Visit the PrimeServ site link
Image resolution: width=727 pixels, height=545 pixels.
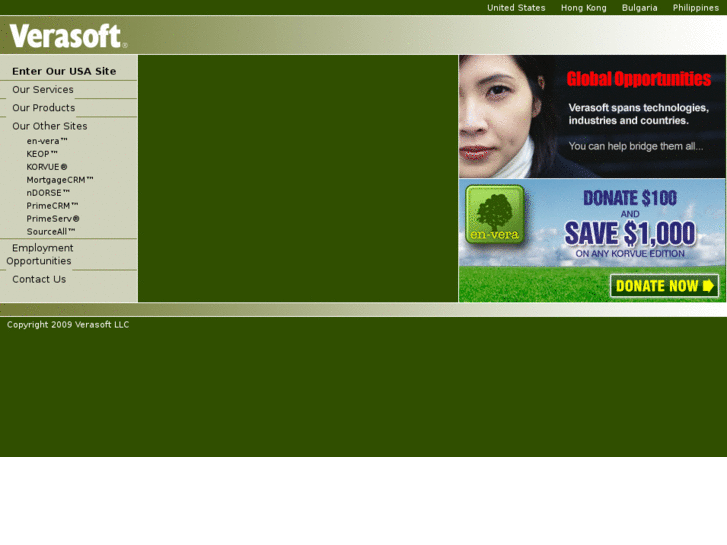tap(53, 219)
